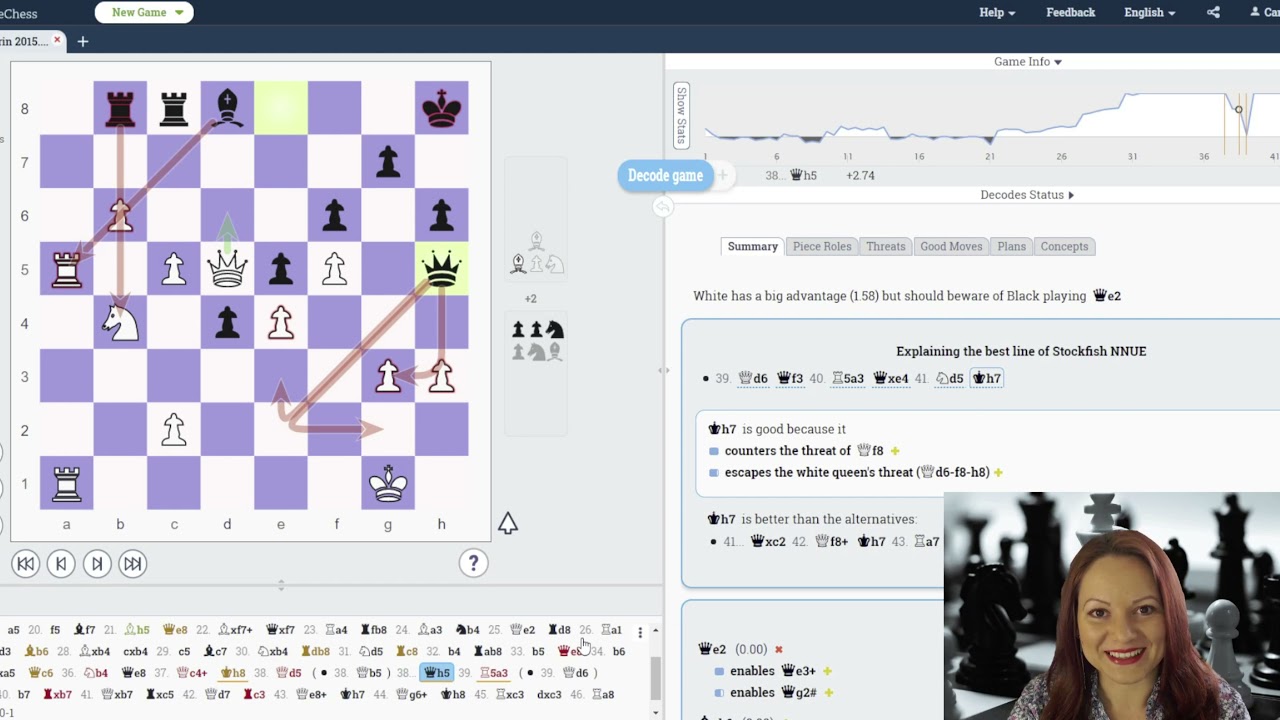This screenshot has width=1280, height=720.
Task: Open the question mark help icon
Action: [473, 563]
